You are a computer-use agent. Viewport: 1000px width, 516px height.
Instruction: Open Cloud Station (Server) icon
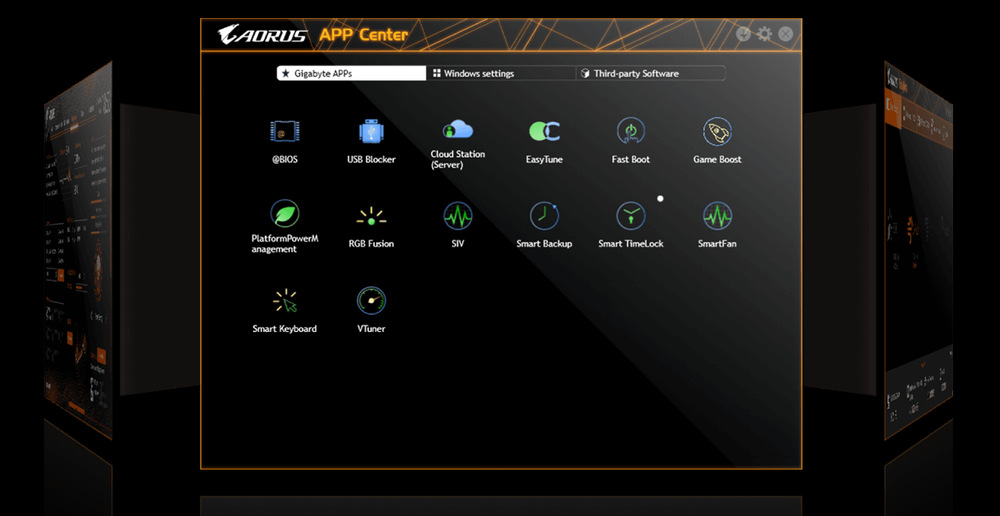click(x=457, y=129)
